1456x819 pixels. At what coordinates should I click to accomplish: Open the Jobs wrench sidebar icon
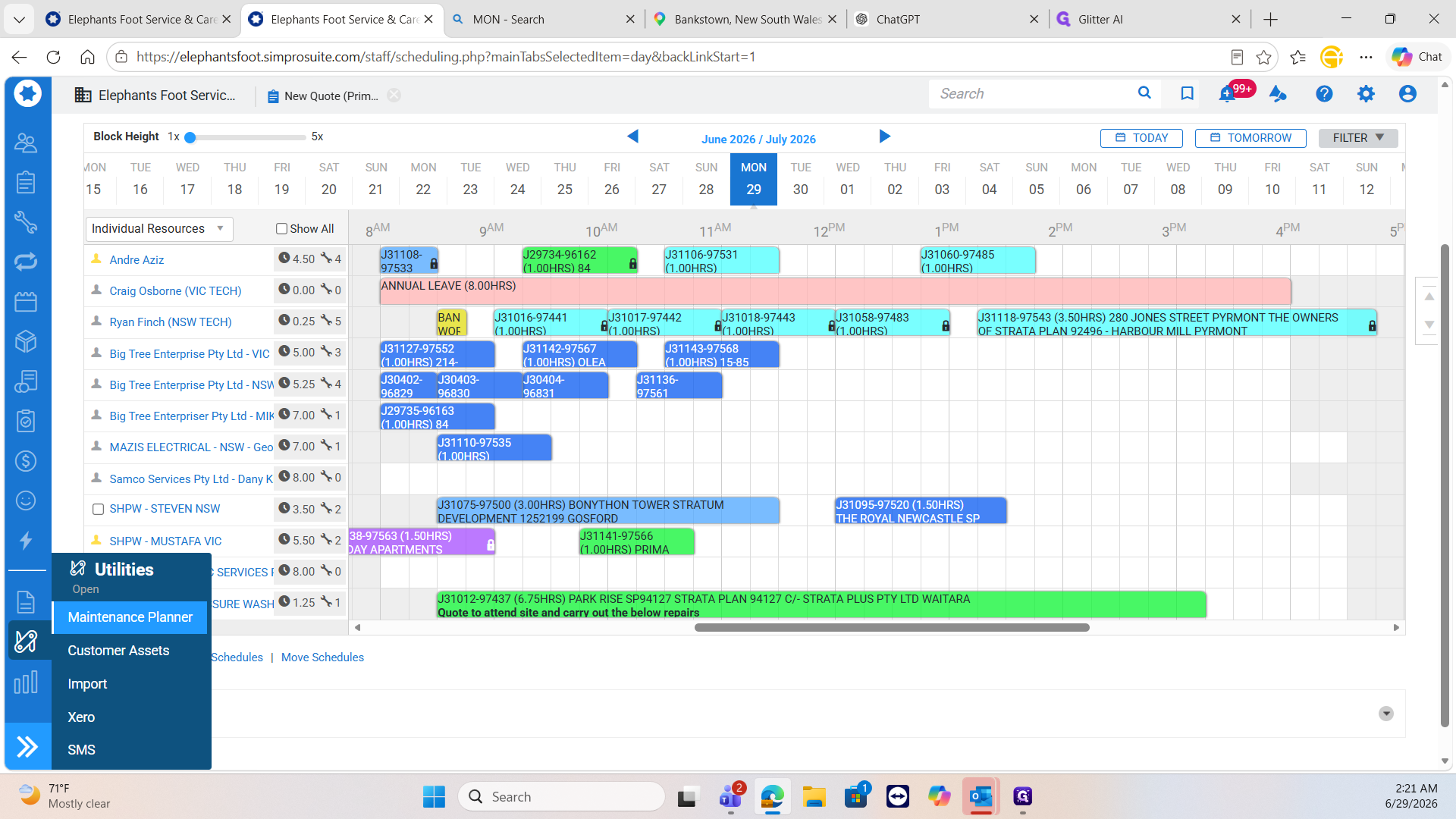[x=26, y=222]
